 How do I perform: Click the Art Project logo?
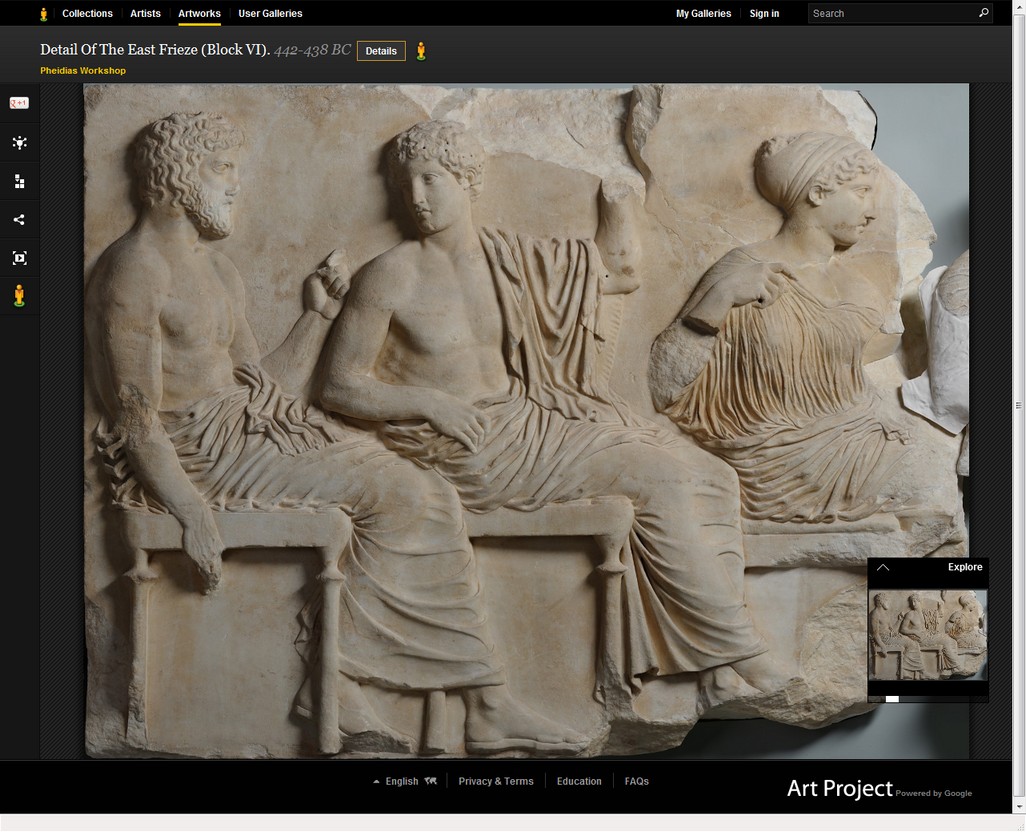[x=879, y=789]
